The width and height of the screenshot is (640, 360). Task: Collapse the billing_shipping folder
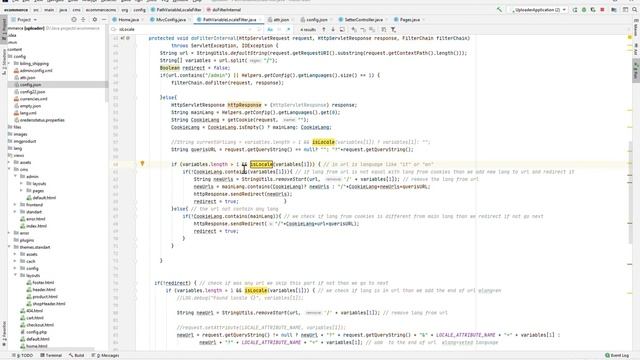pos(10,64)
